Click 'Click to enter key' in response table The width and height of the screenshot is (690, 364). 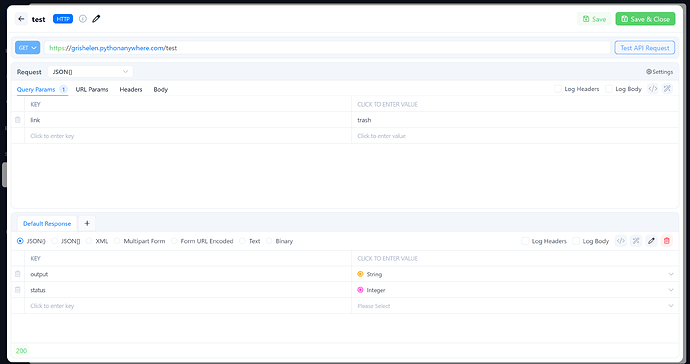188,305
